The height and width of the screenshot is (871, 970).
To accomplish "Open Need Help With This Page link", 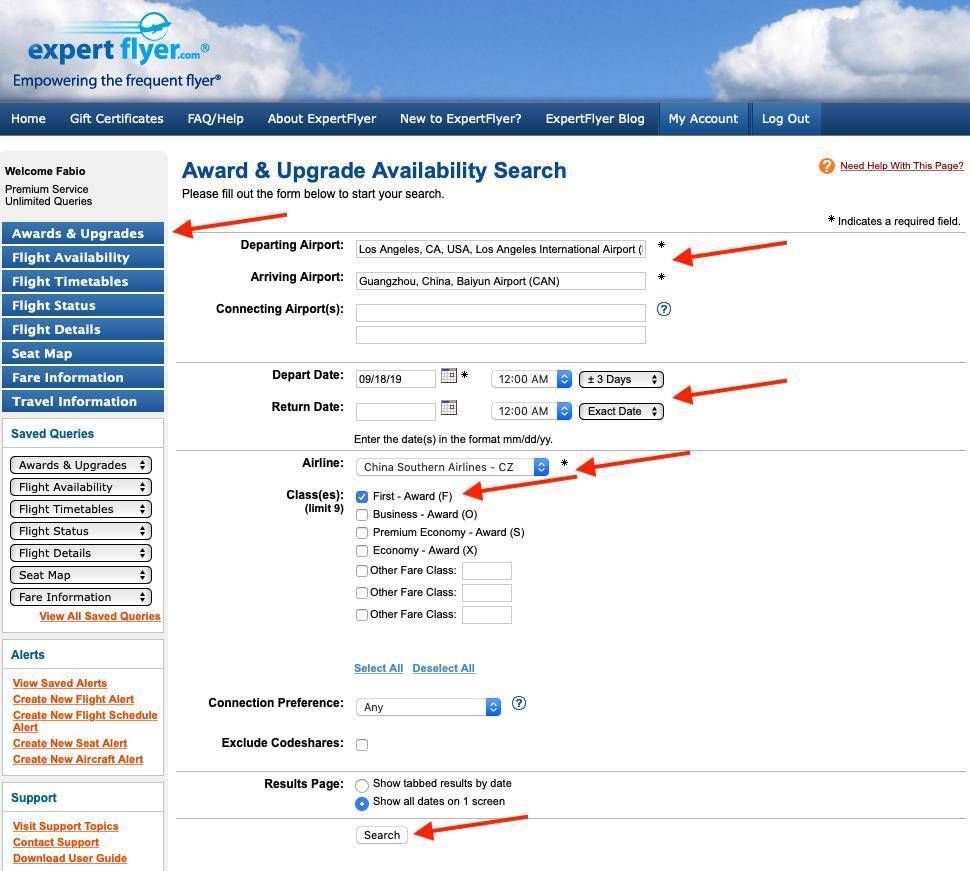I will pos(901,166).
